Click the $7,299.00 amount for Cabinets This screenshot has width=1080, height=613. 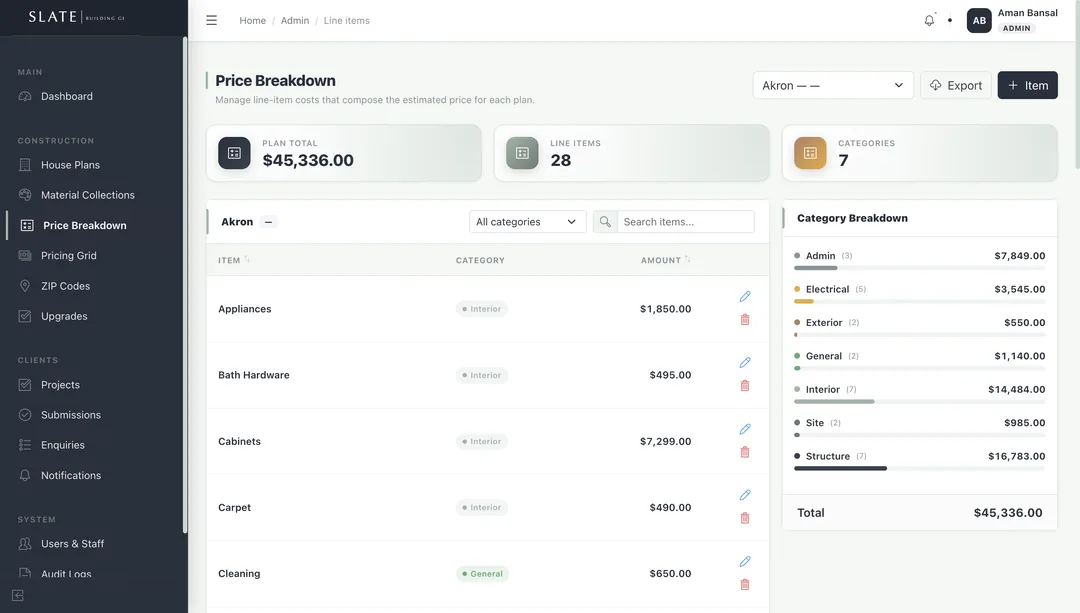point(665,441)
